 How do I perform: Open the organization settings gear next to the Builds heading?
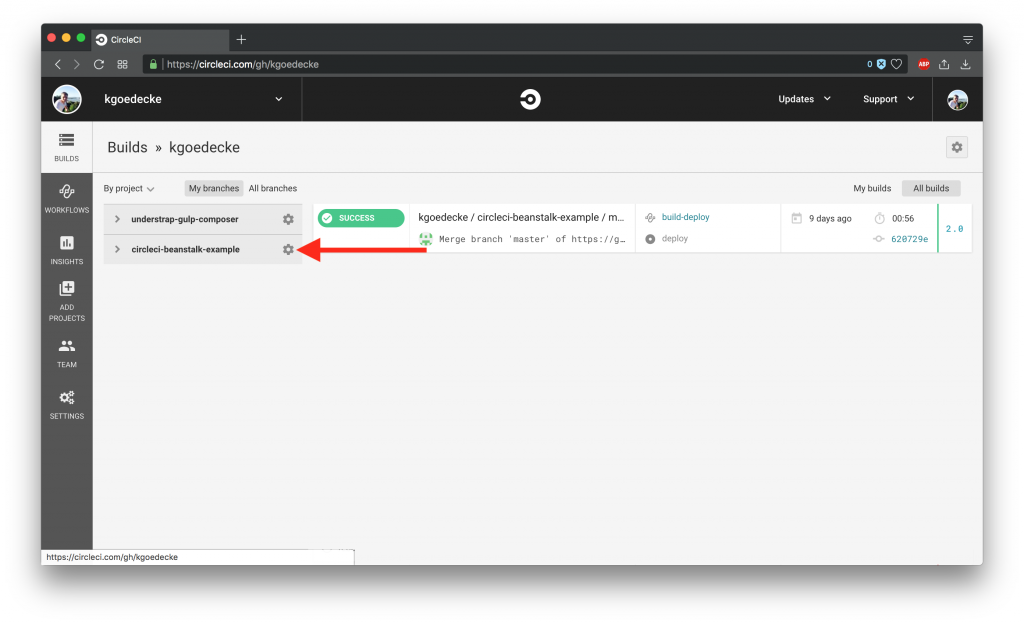click(957, 148)
